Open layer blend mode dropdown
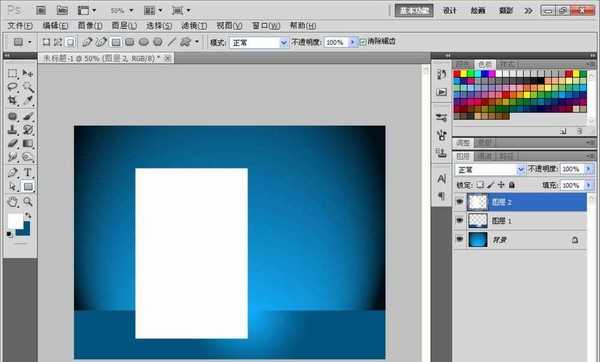 (x=490, y=169)
